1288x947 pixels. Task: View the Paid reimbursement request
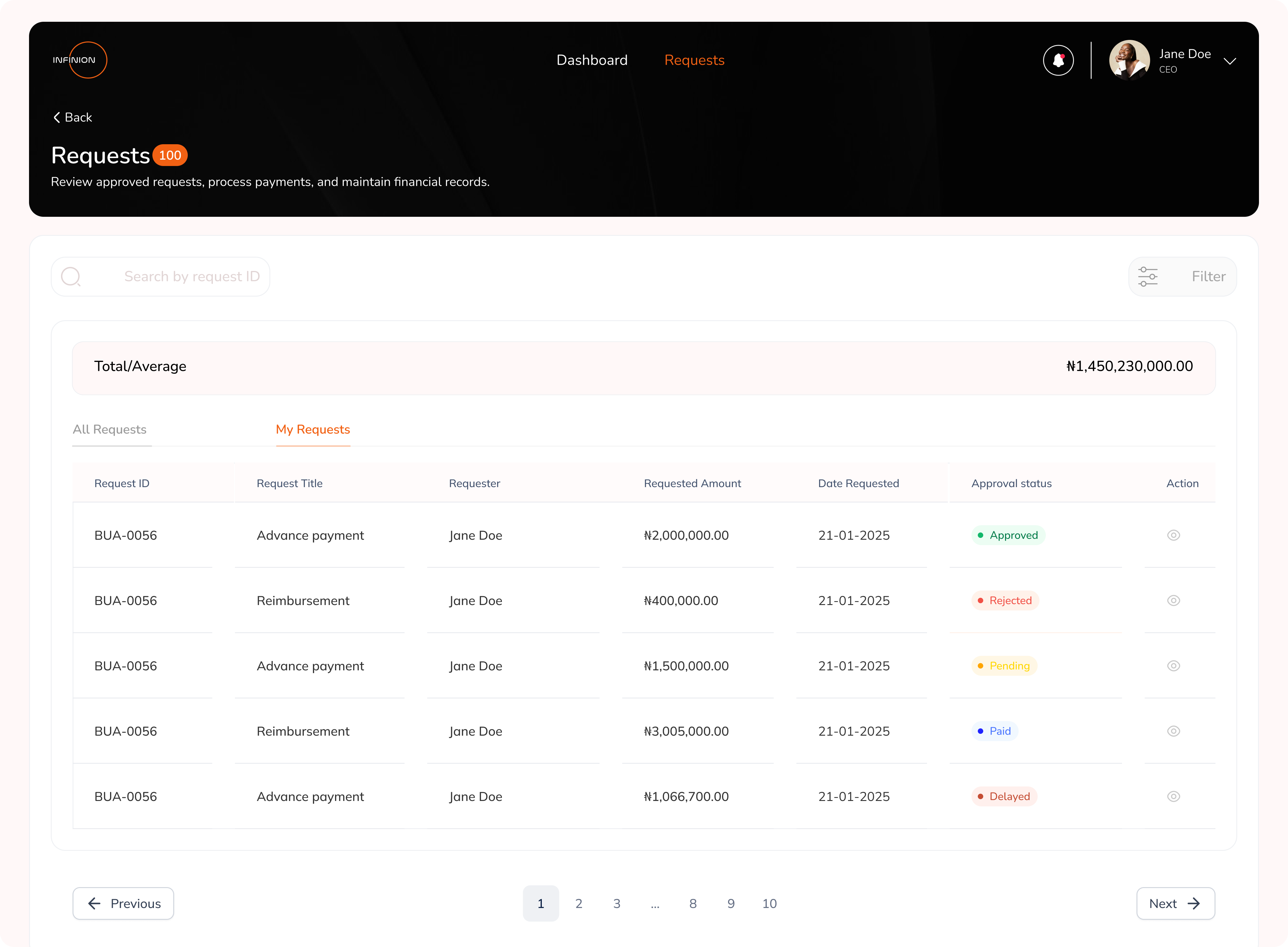1173,731
